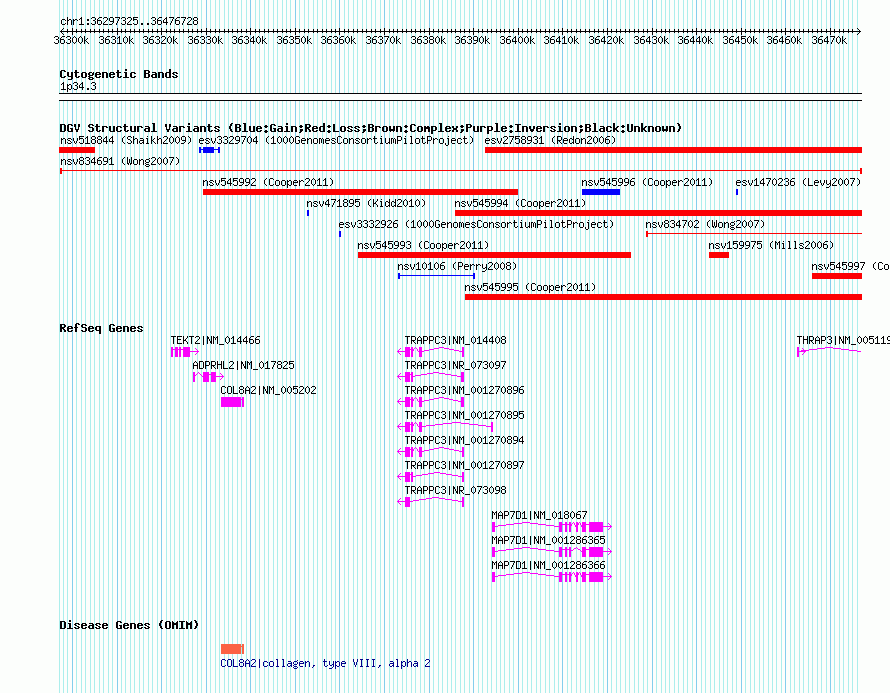Image resolution: width=890 pixels, height=693 pixels.
Task: Select the nsv159975 (Mills2006) label
Action: pos(771,245)
